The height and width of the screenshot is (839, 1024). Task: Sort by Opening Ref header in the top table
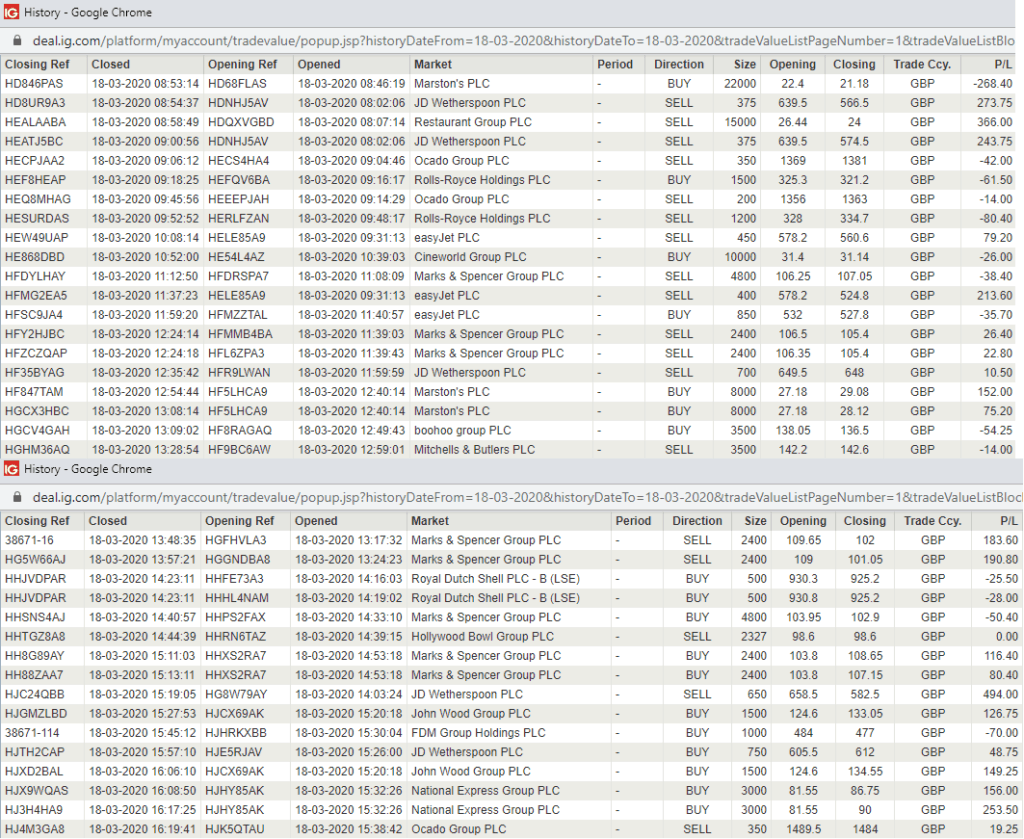242,64
